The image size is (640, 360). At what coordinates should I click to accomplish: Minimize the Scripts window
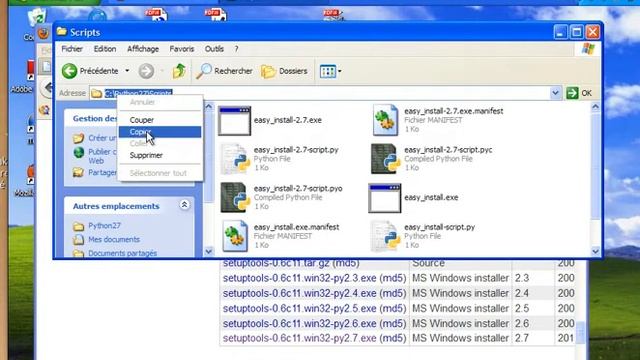pyautogui.click(x=561, y=32)
